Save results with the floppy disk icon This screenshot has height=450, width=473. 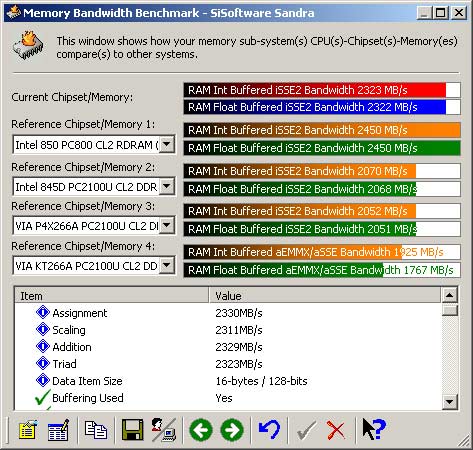coord(132,430)
